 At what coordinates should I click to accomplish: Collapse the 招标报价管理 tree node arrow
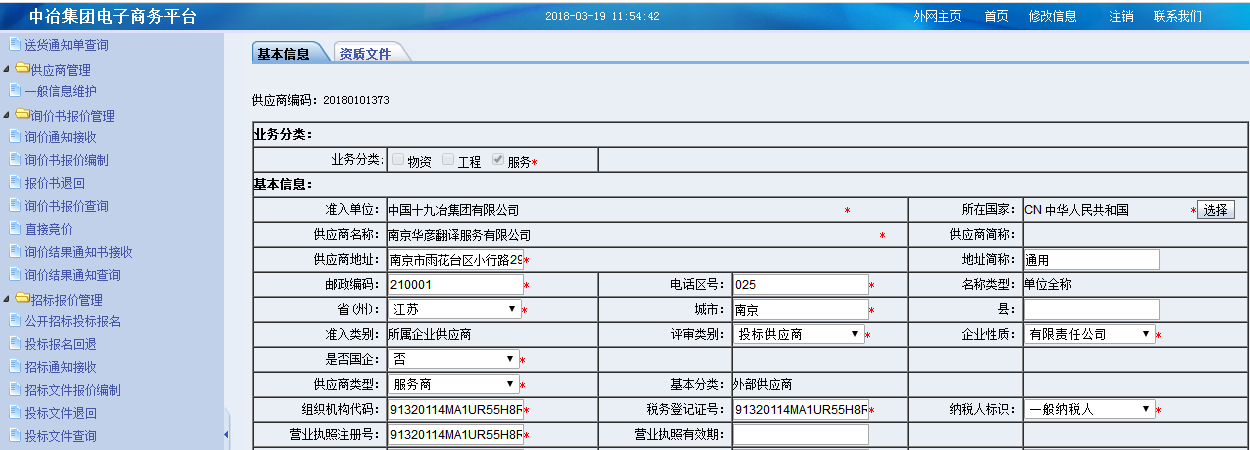(x=7, y=299)
